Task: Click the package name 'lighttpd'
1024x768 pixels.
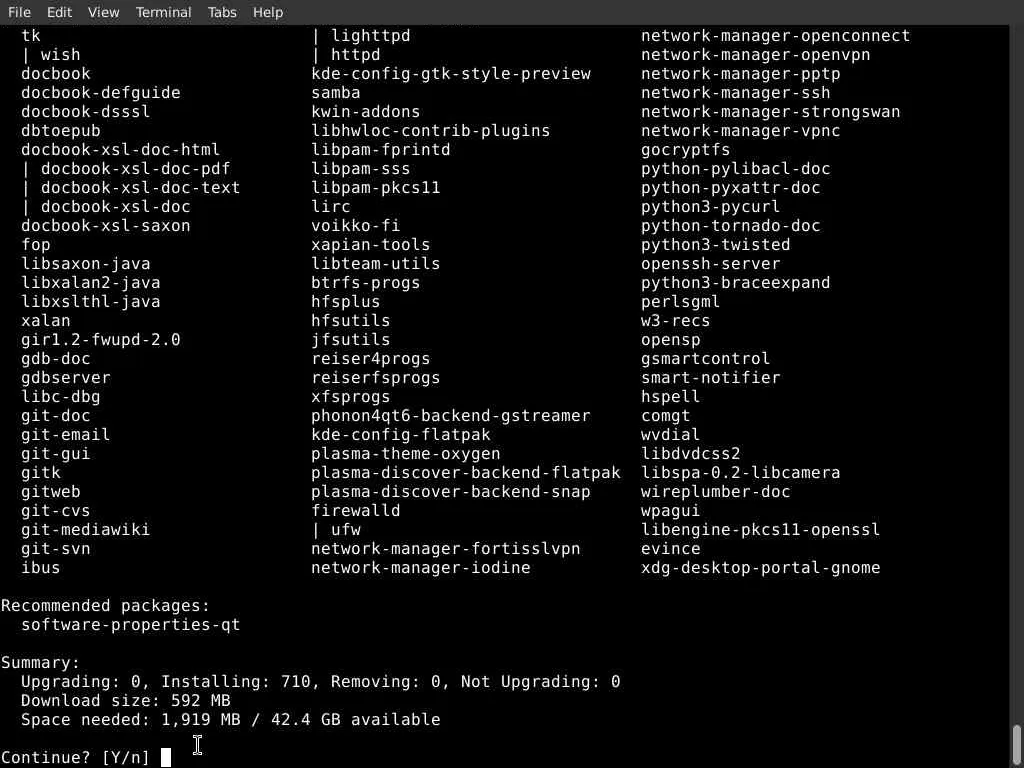Action: point(371,36)
